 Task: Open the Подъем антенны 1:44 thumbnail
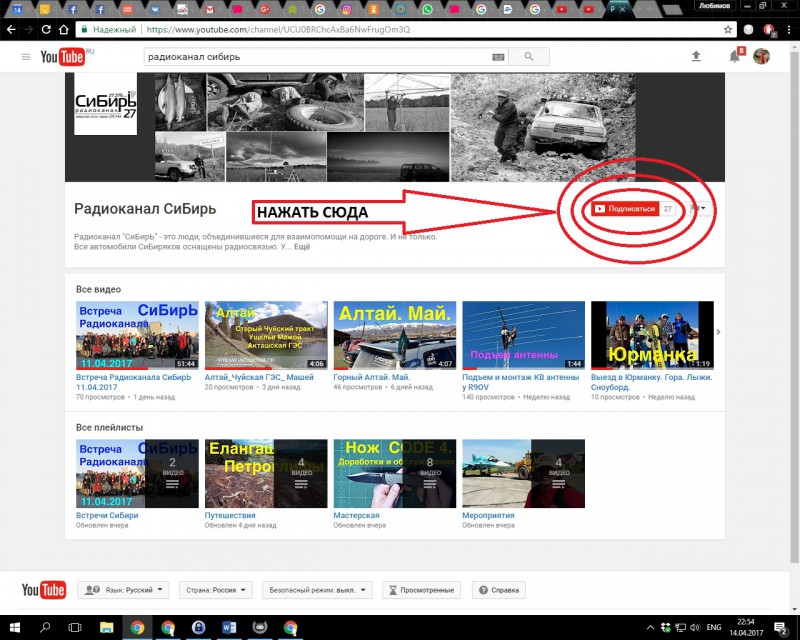point(523,335)
